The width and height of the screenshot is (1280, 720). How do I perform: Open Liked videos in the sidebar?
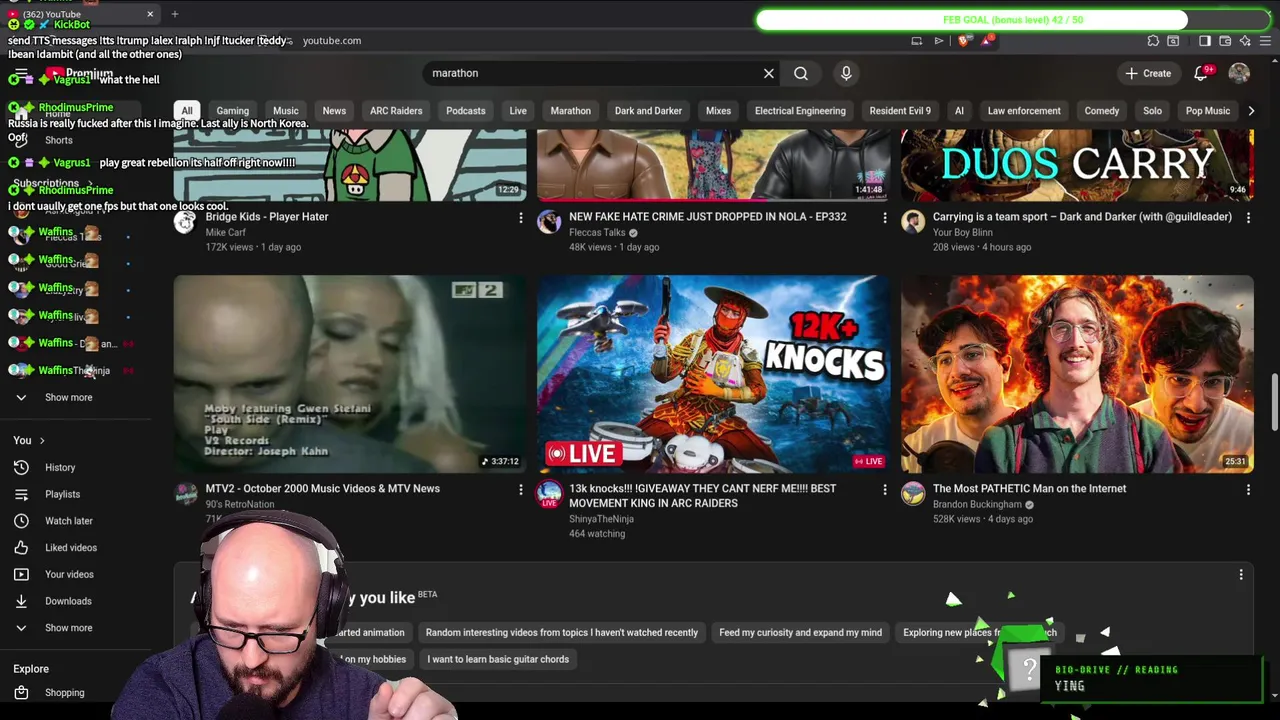tap(71, 548)
